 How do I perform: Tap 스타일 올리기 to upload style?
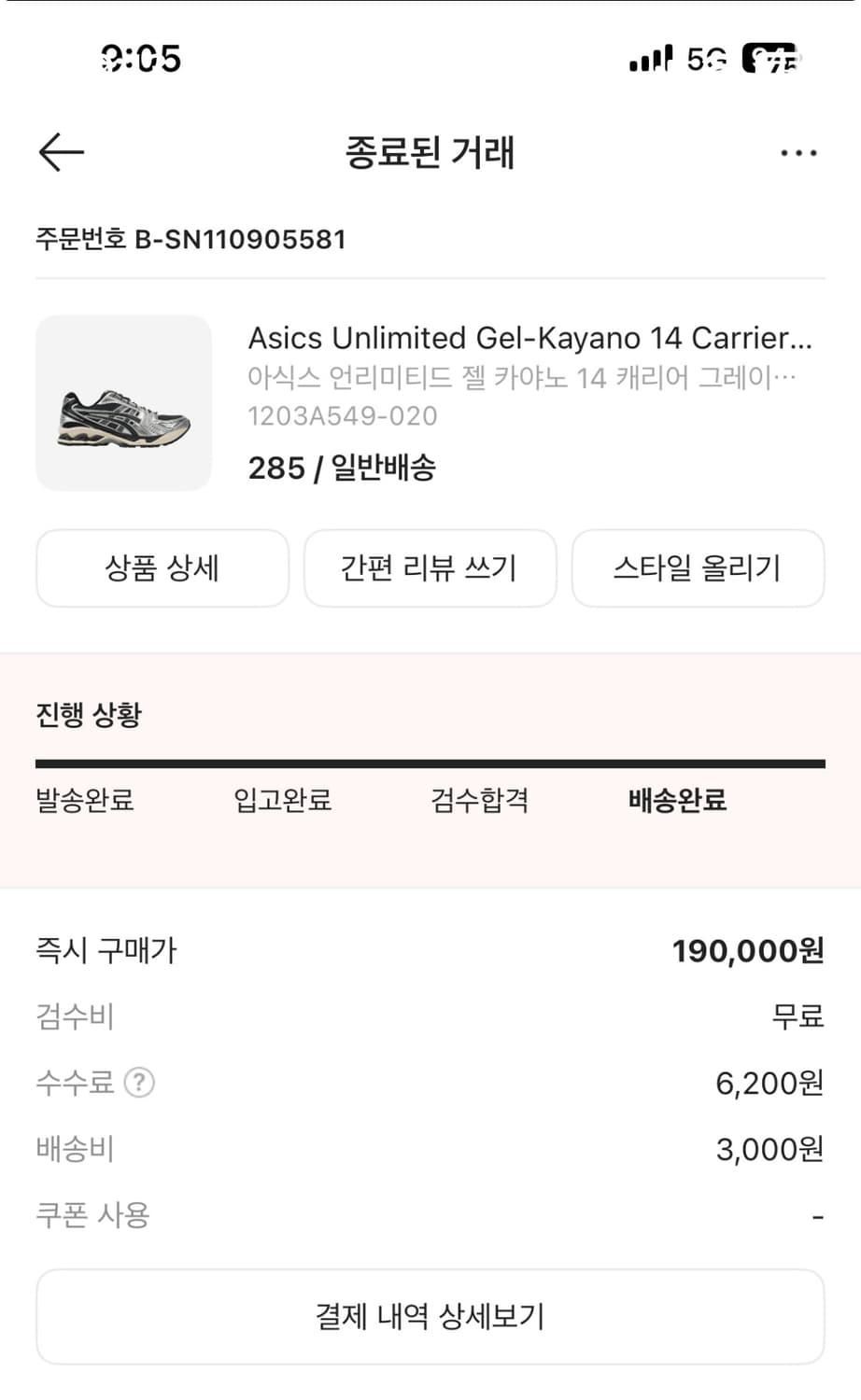698,568
